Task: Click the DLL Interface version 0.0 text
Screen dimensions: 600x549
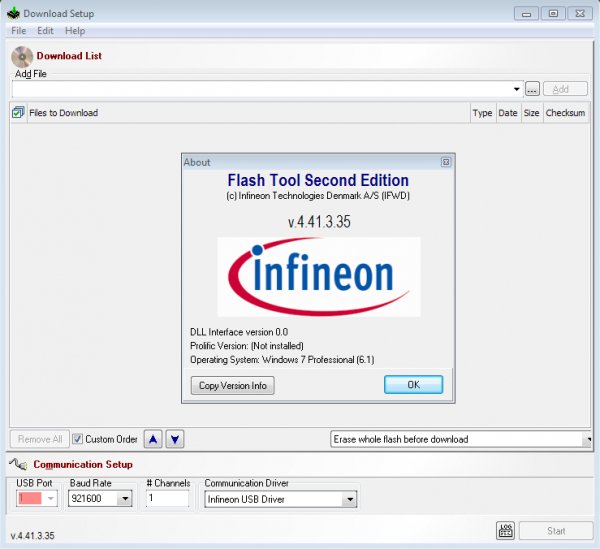Action: (x=239, y=332)
